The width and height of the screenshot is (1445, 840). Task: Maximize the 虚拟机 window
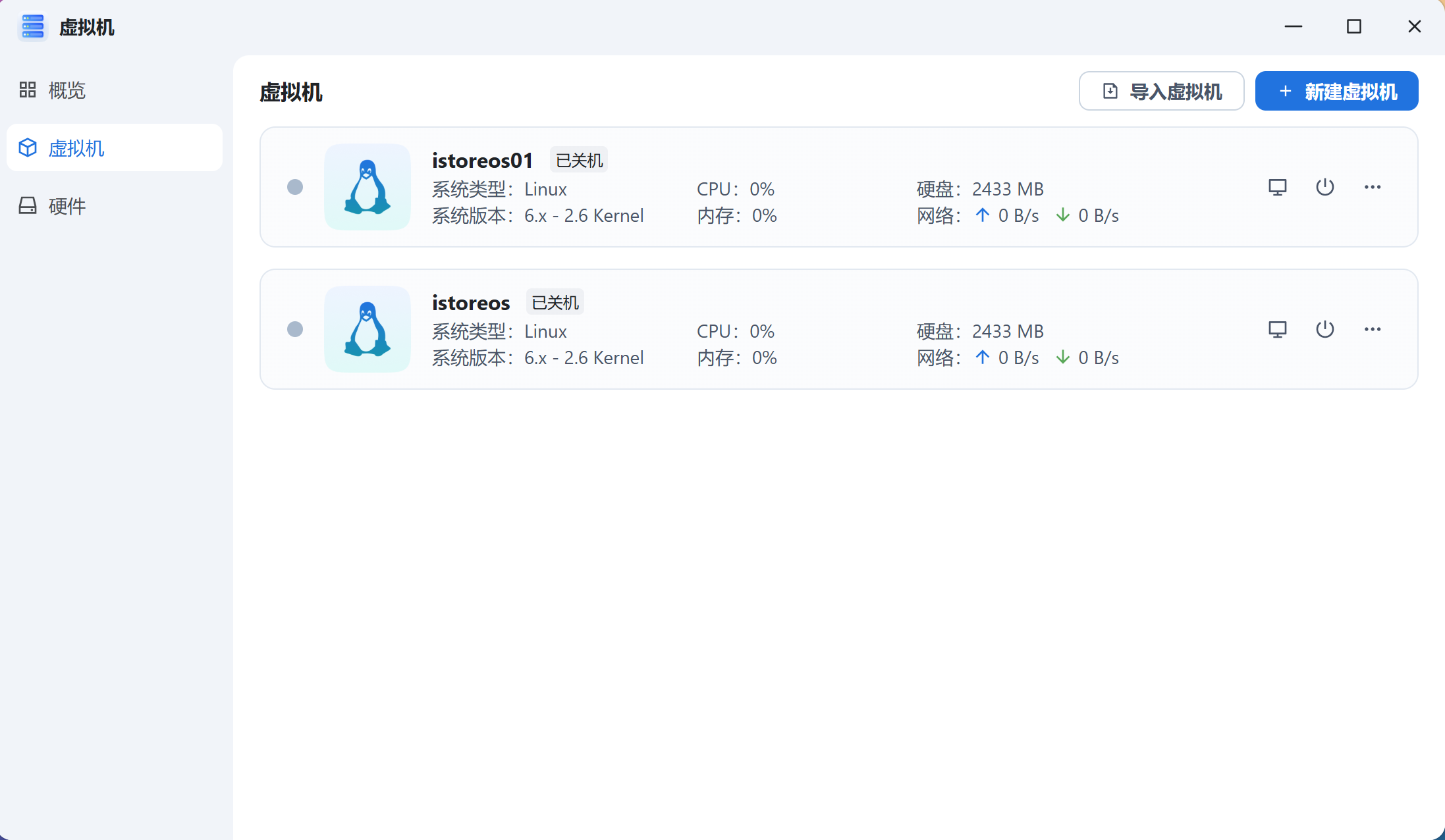point(1353,27)
